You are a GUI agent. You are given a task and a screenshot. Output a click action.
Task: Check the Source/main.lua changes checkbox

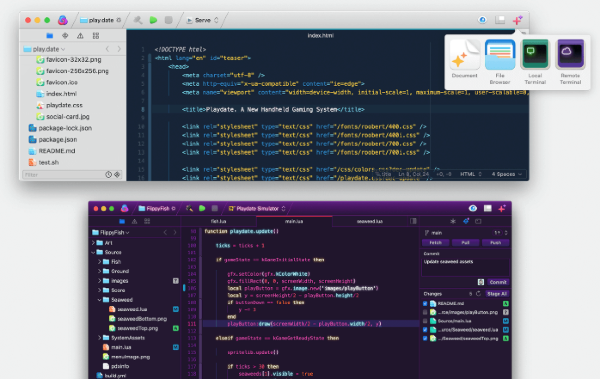(425, 321)
